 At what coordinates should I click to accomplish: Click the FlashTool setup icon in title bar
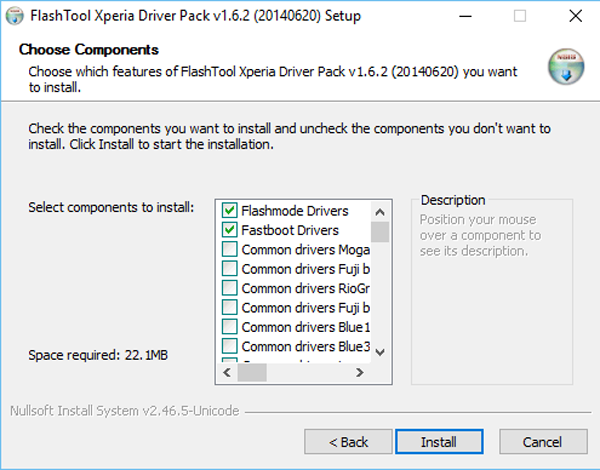pyautogui.click(x=15, y=16)
